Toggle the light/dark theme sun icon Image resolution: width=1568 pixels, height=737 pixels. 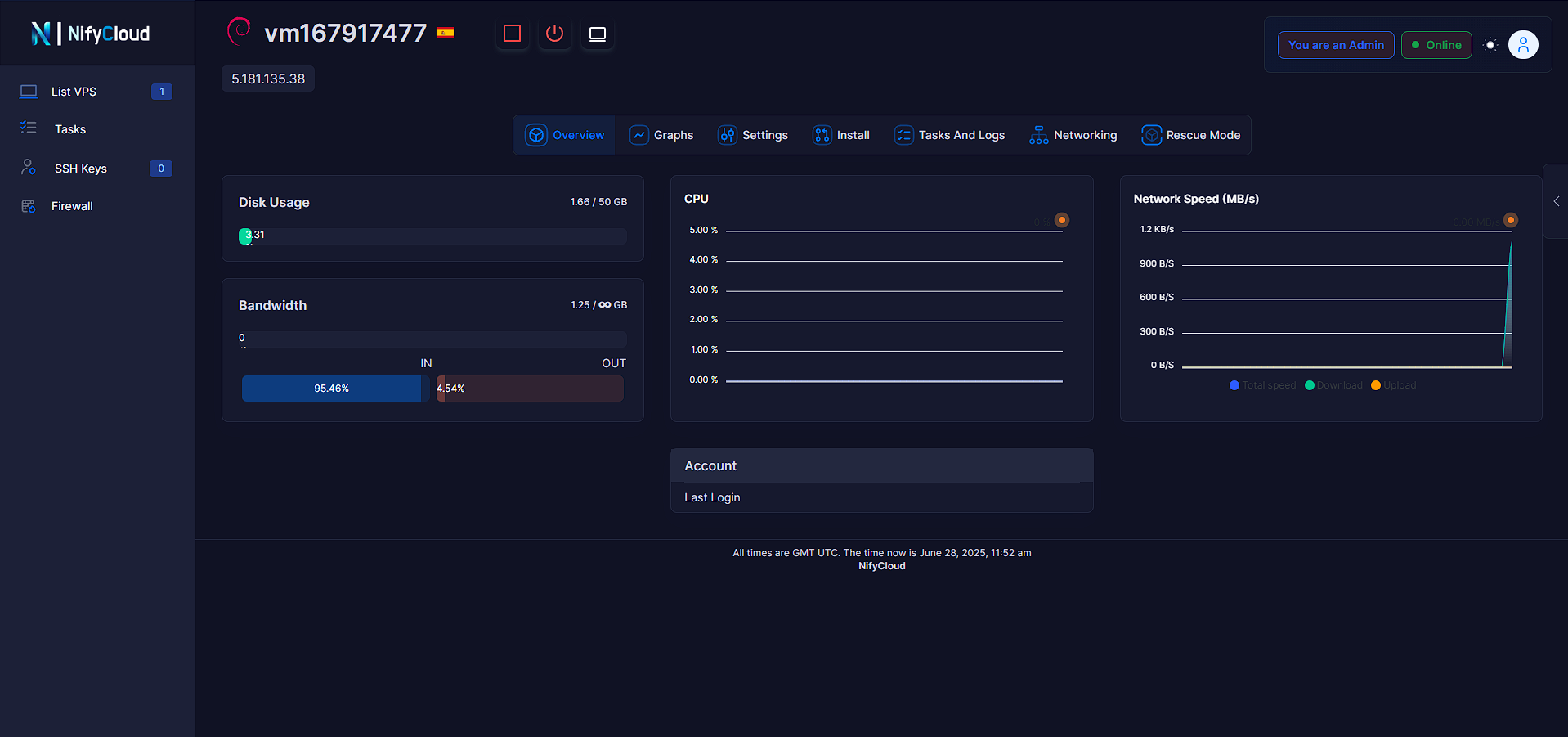coord(1490,45)
